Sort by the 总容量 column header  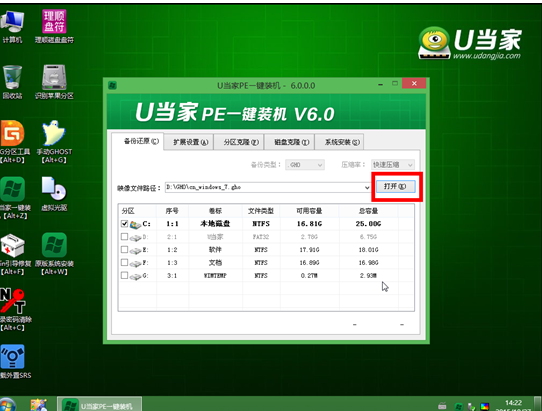(x=368, y=211)
